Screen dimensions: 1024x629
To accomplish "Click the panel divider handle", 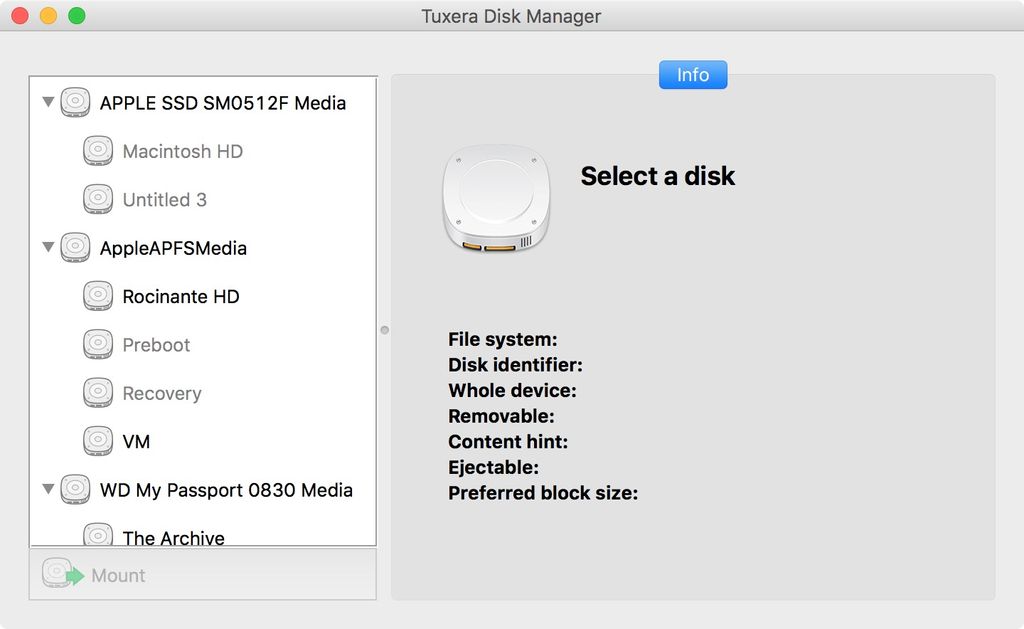I will [384, 328].
